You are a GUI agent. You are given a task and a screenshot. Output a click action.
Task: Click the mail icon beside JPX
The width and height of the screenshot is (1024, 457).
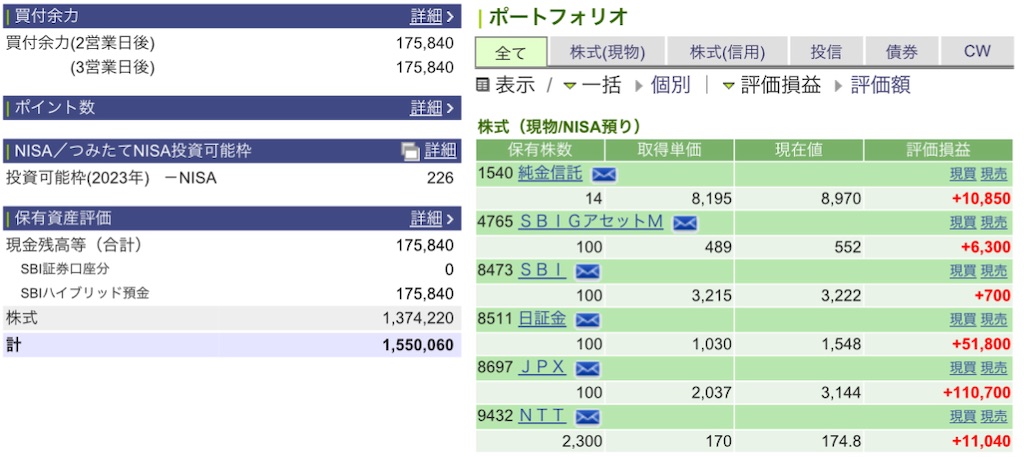tap(587, 368)
